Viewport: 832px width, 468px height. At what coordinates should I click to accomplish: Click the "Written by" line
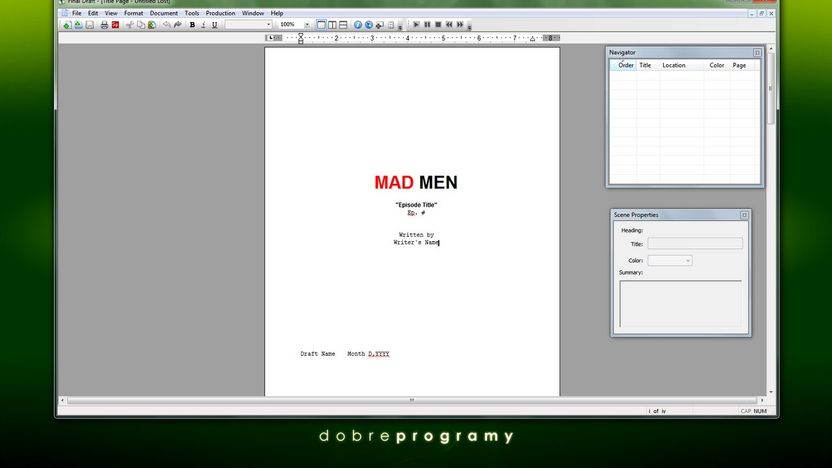(416, 235)
